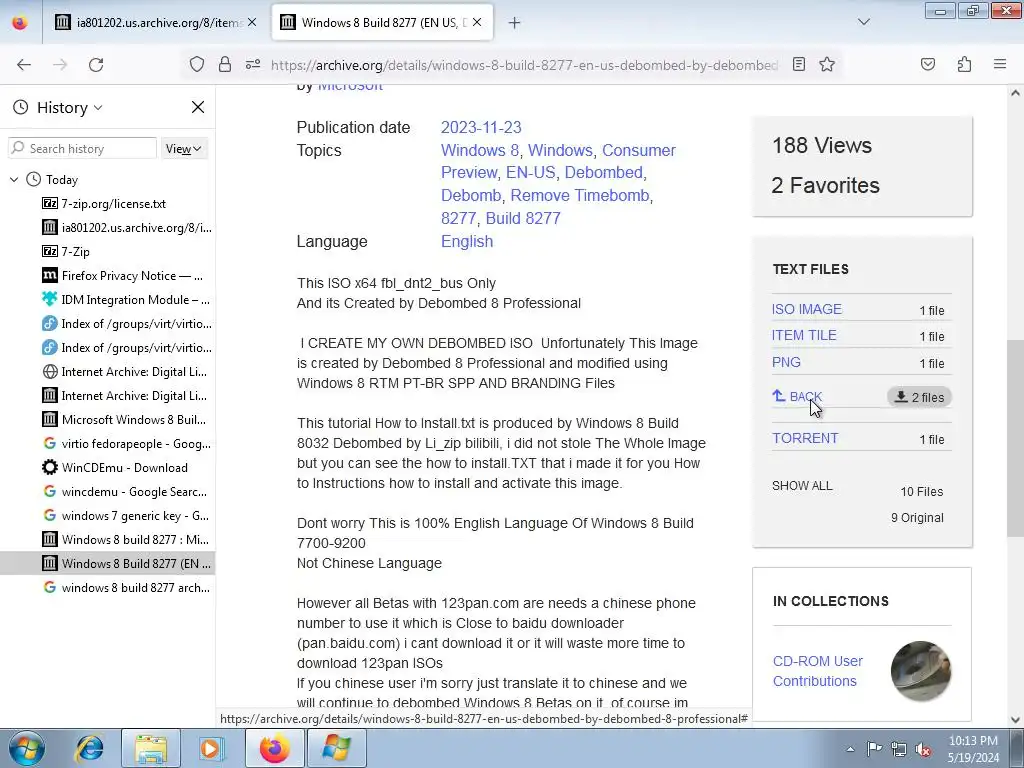Open Windows 8 build 8277 : Mi... history entry

[x=126, y=540]
